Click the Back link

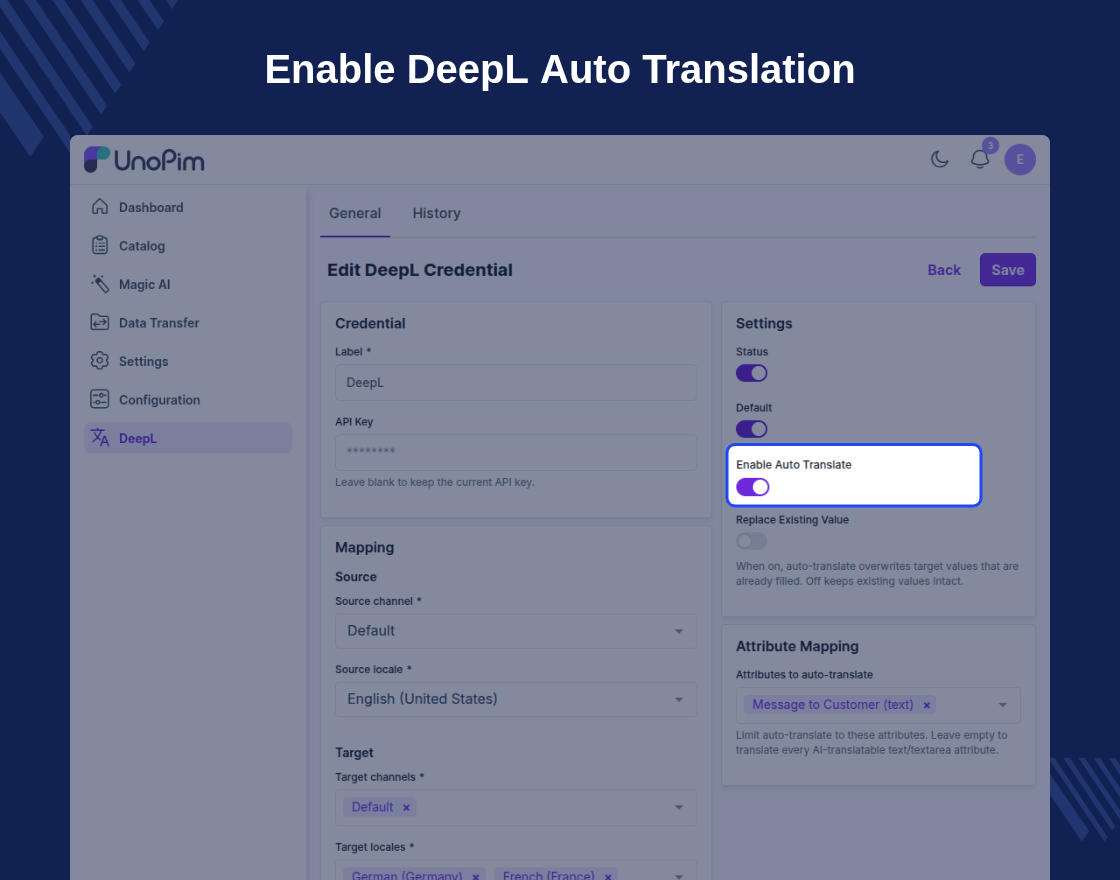944,270
